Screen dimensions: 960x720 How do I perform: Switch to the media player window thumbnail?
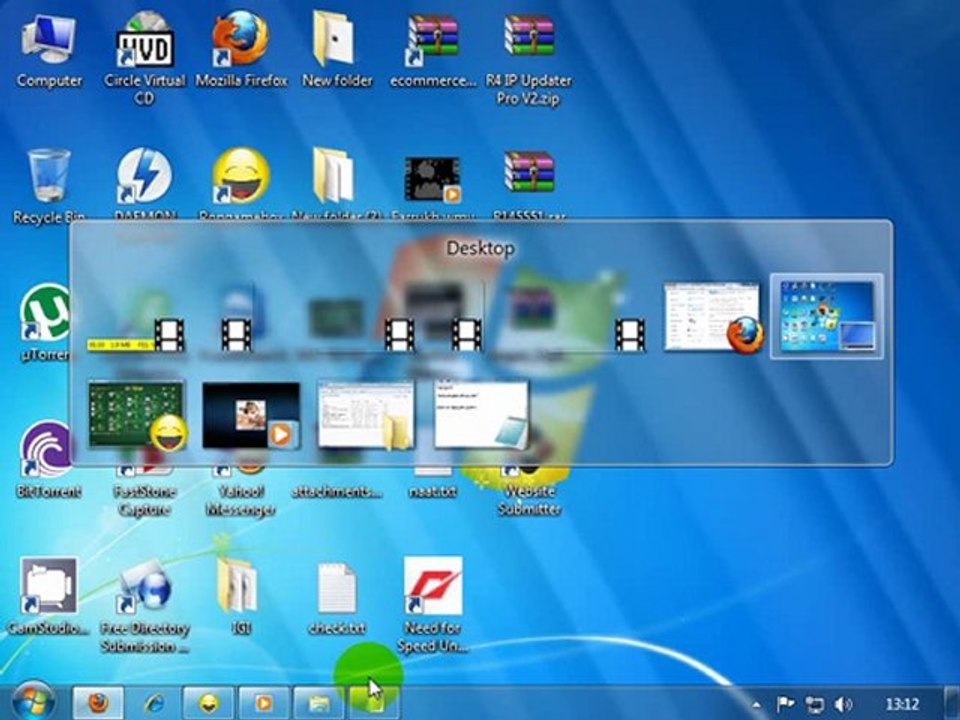[x=251, y=415]
